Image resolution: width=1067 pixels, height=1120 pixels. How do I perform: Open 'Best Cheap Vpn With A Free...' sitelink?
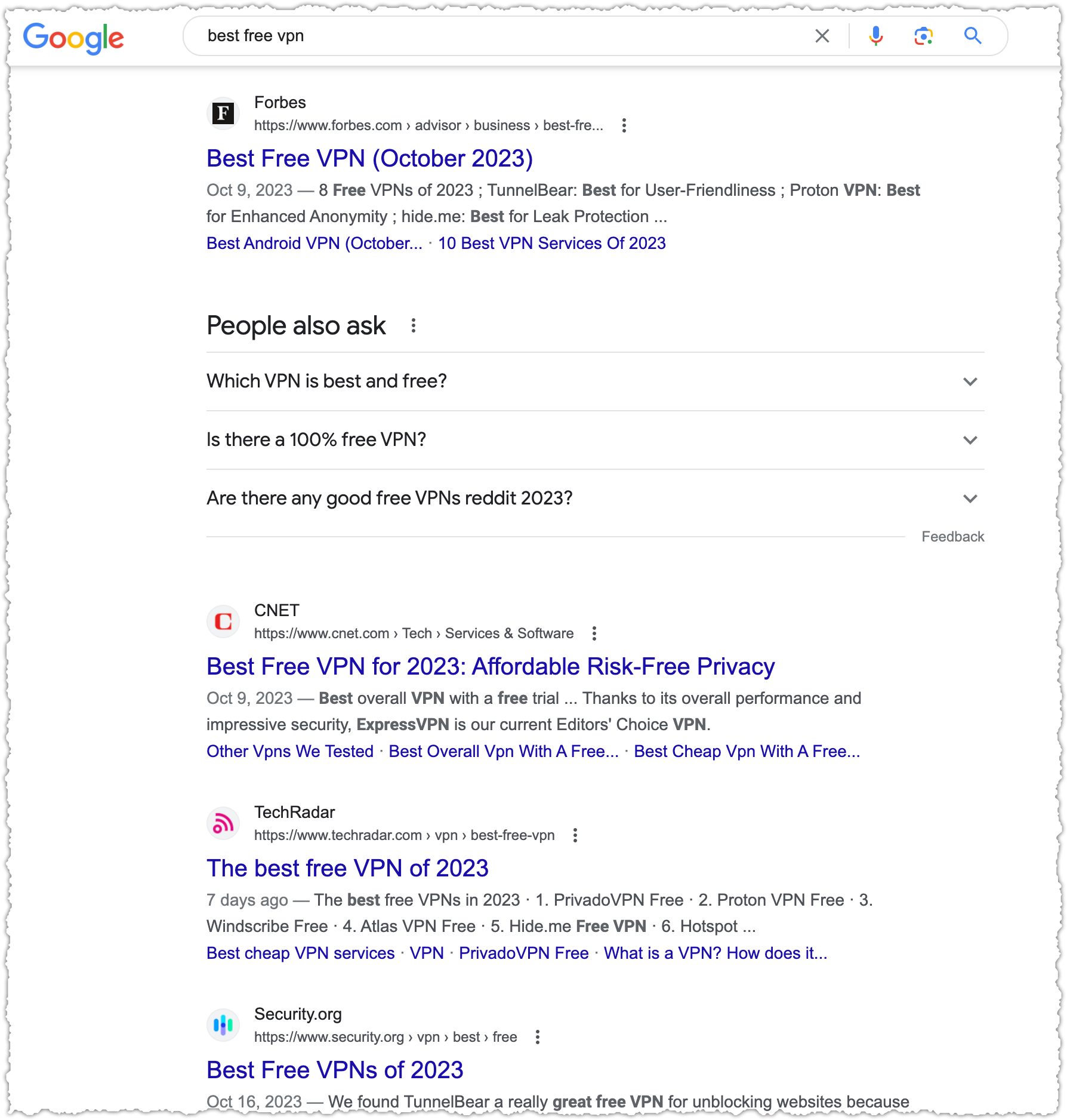click(747, 751)
